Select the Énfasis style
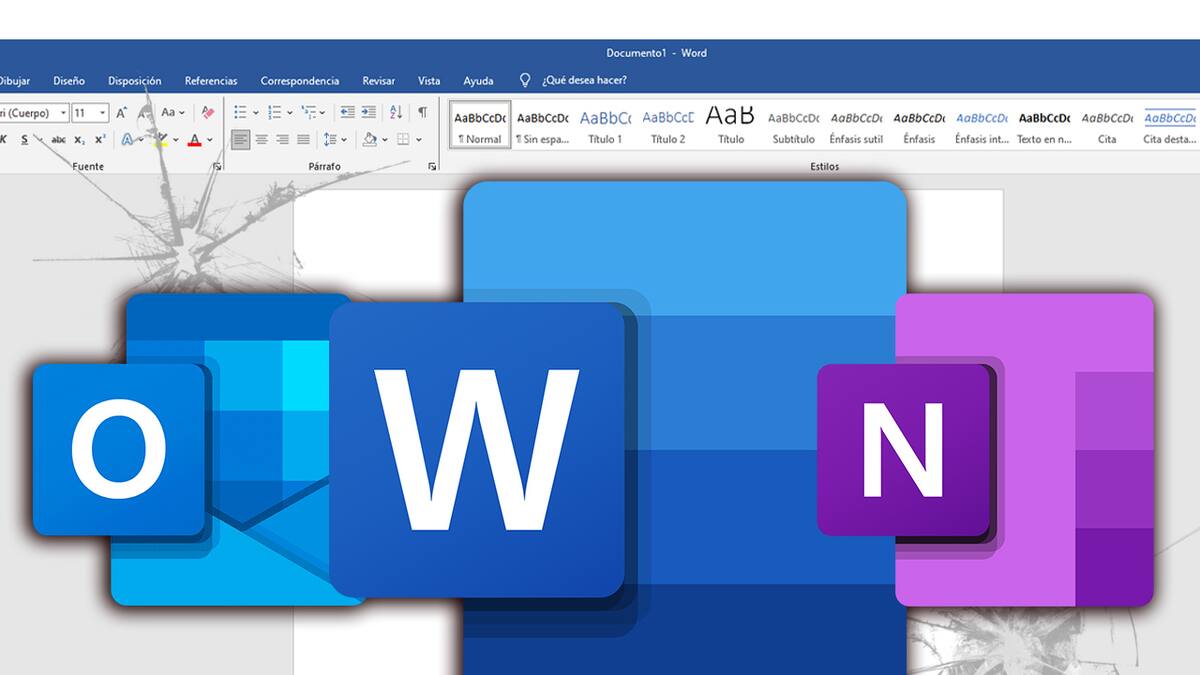Image resolution: width=1200 pixels, height=675 pixels. (919, 125)
